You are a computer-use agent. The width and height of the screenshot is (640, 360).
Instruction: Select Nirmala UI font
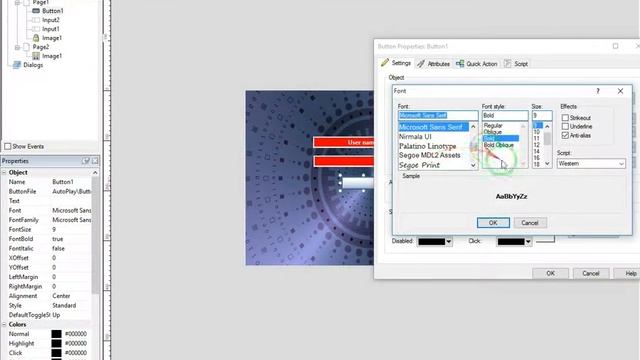tap(415, 137)
